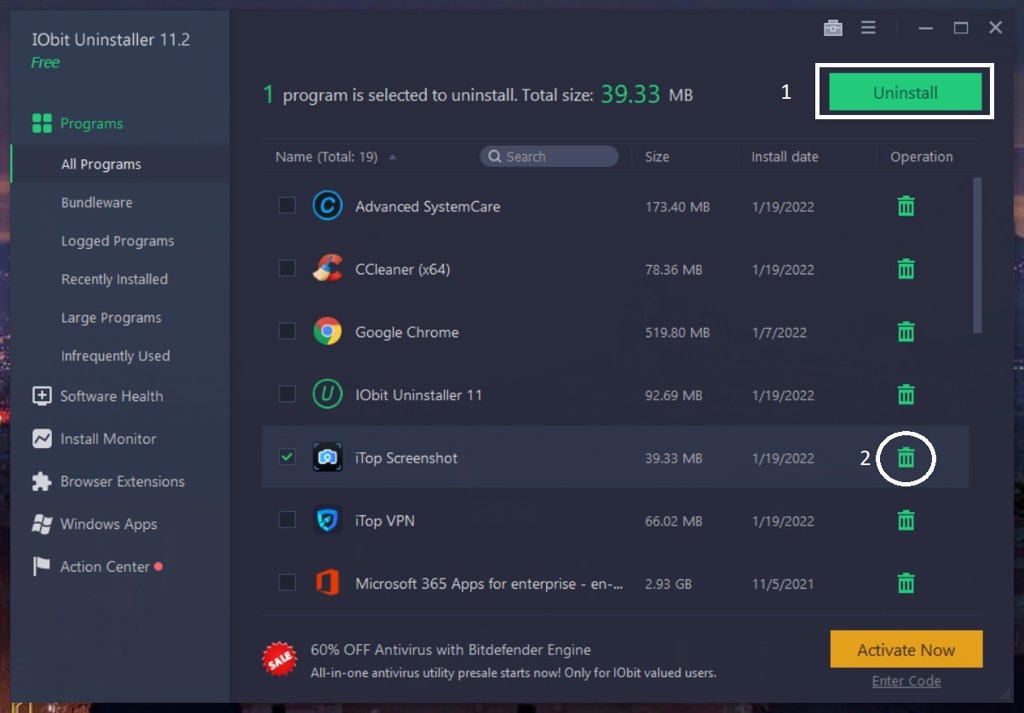Open the Logged Programs section
Screen dimensions: 1024x713
tap(120, 241)
